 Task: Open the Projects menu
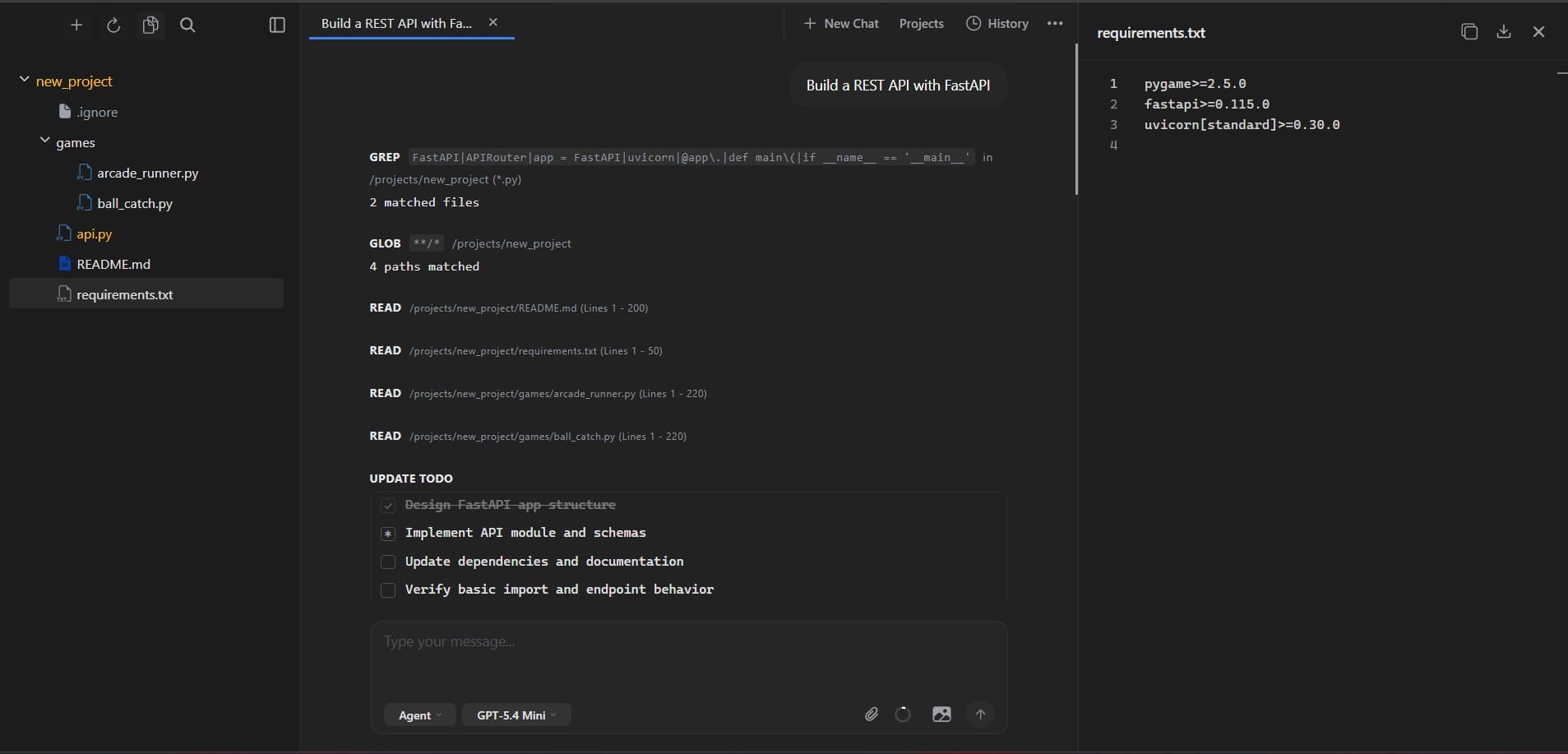[921, 24]
